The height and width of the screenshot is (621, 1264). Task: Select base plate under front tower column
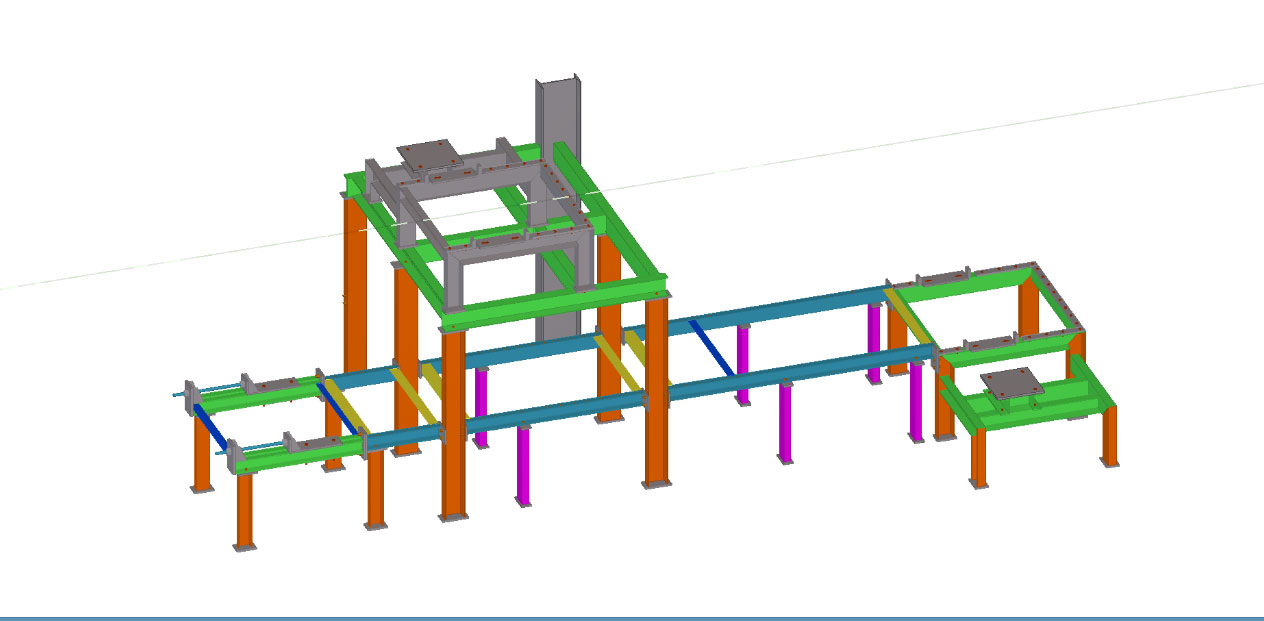click(453, 517)
